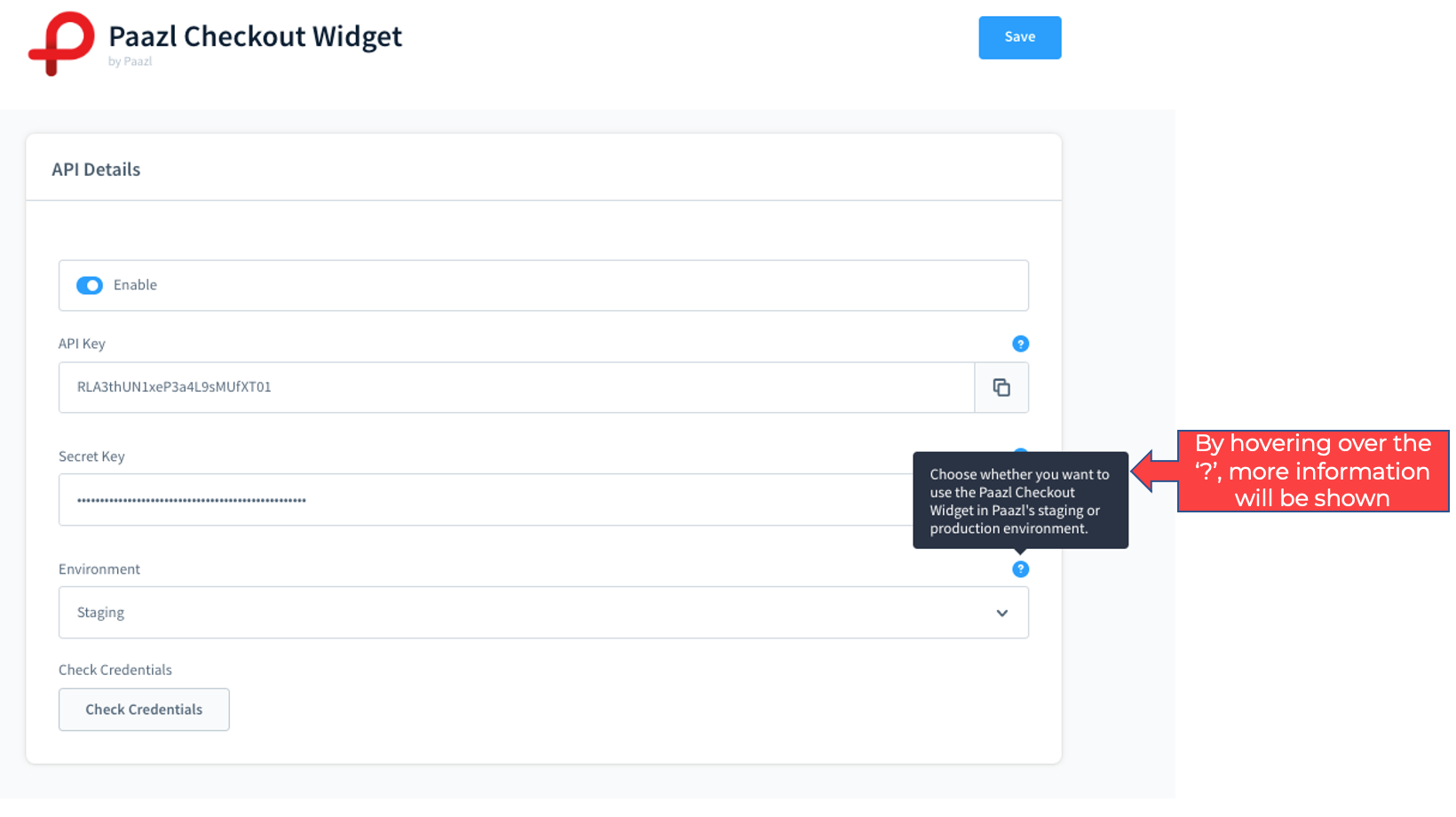Open the API Key help question mark
Screen dimensions: 1456x817
[x=1020, y=344]
